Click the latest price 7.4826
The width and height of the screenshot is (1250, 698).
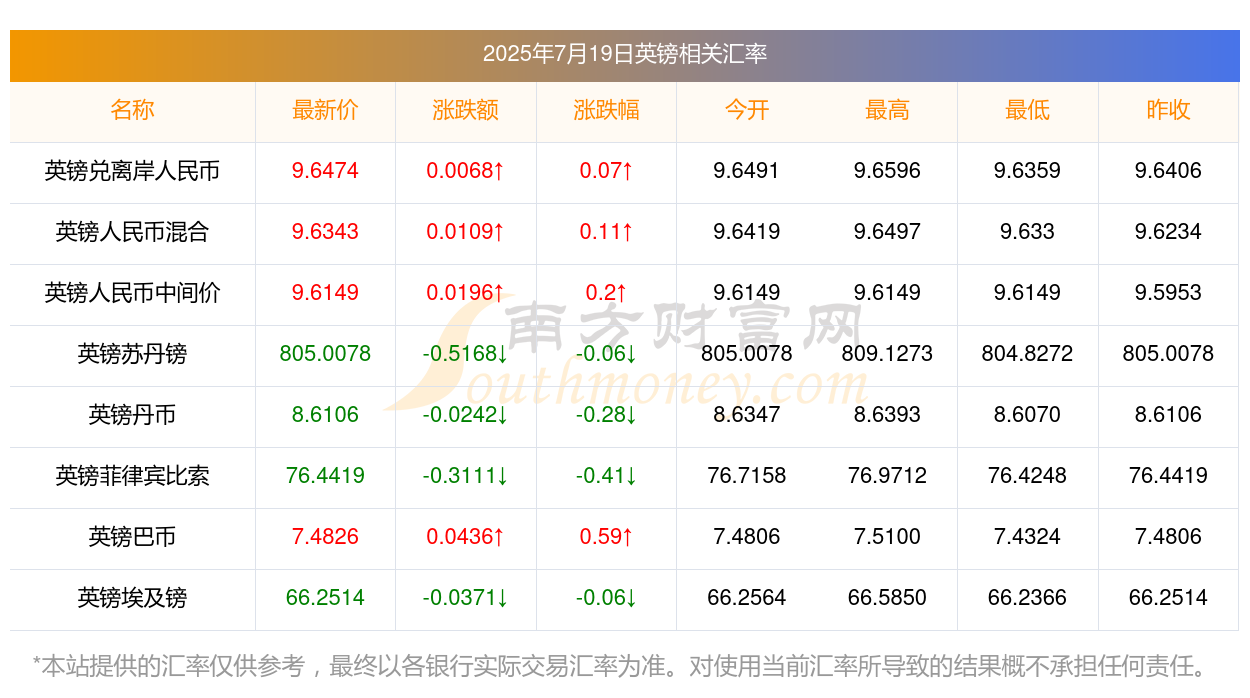pyautogui.click(x=325, y=537)
